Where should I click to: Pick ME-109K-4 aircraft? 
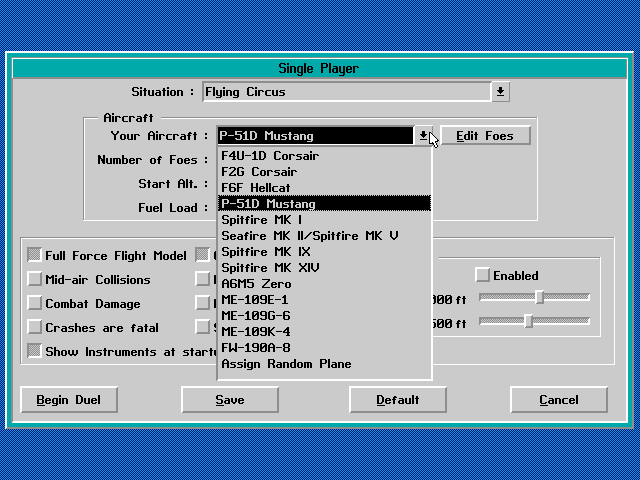click(x=324, y=331)
